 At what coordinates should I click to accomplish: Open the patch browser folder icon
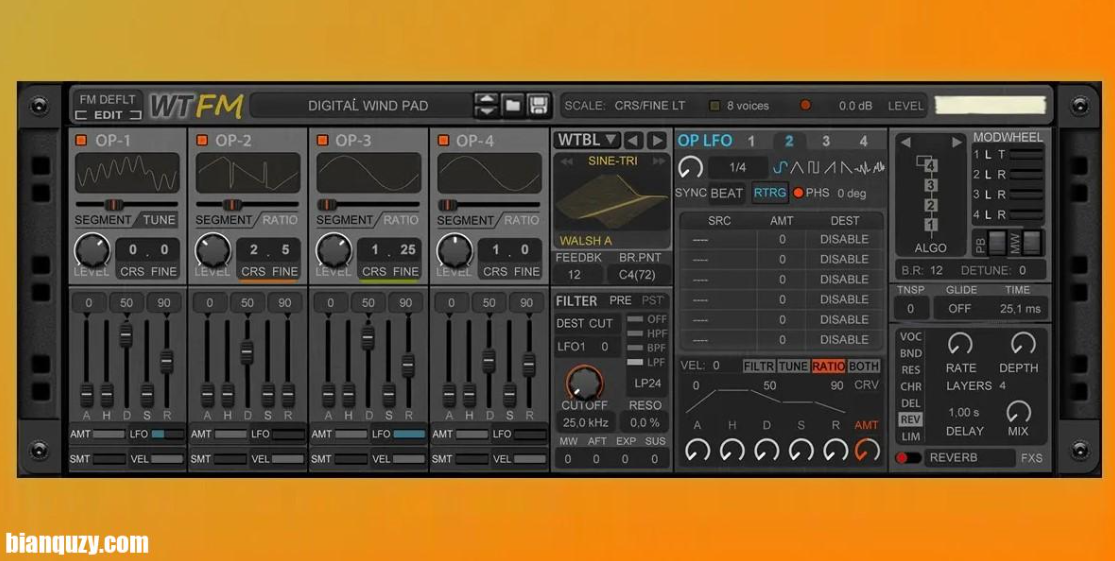coord(513,105)
